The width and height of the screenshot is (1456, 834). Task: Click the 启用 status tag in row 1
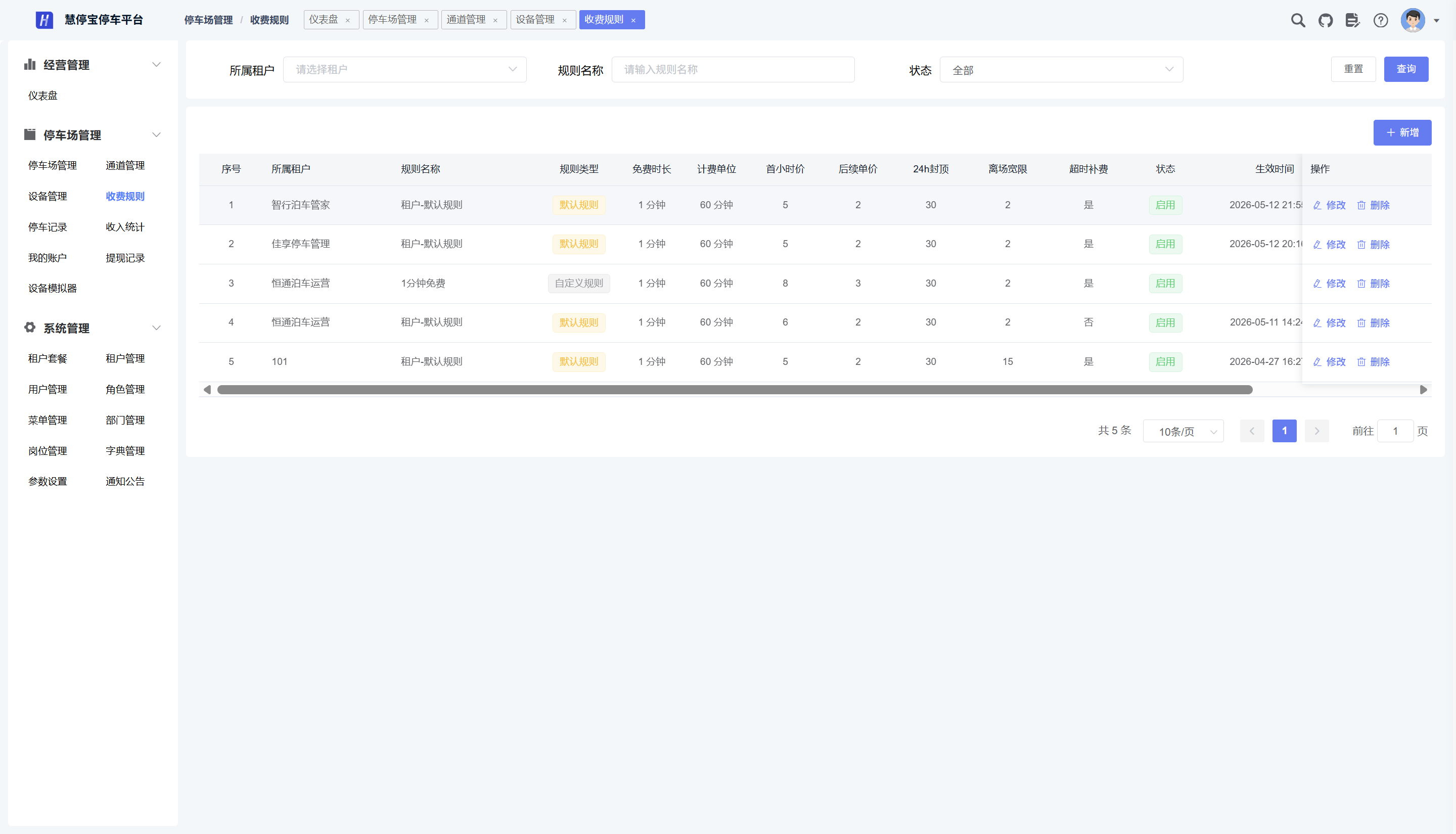coord(1165,205)
